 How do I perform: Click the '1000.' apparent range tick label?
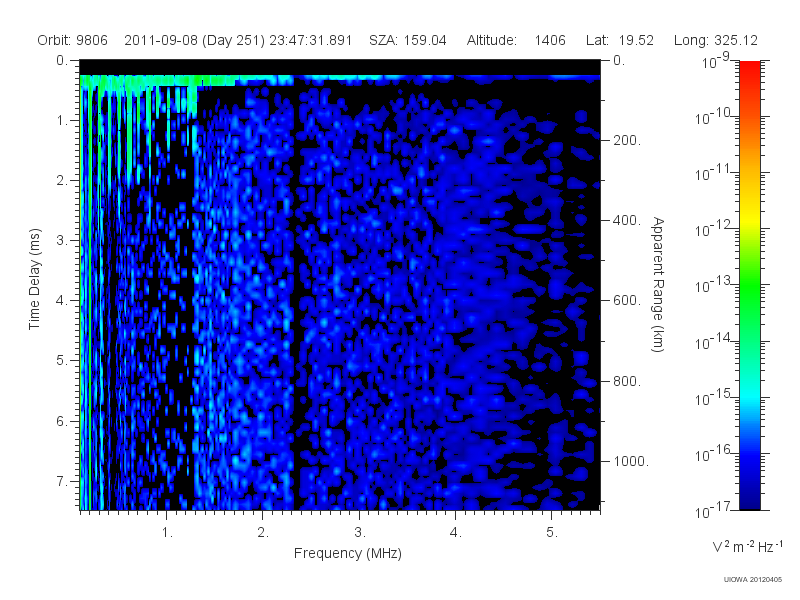coord(631,461)
